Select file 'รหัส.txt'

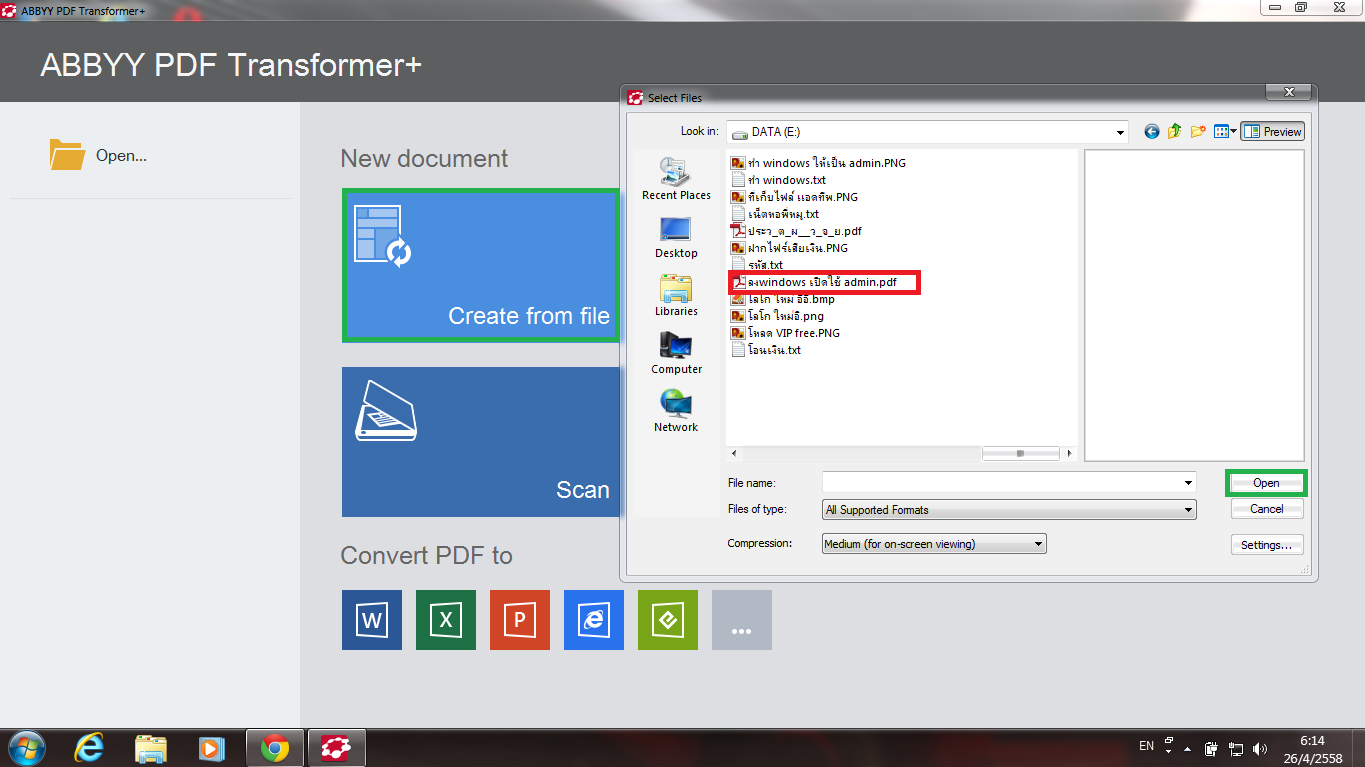pyautogui.click(x=757, y=265)
